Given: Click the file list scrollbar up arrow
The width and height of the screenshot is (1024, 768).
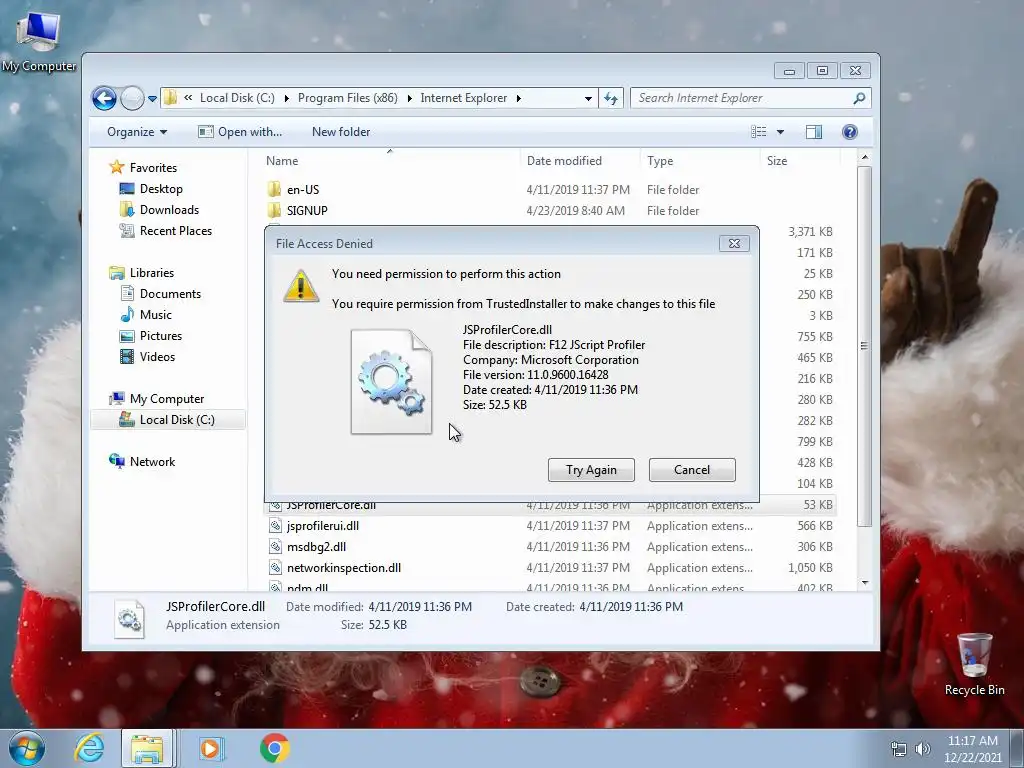Looking at the screenshot, I should click(865, 157).
